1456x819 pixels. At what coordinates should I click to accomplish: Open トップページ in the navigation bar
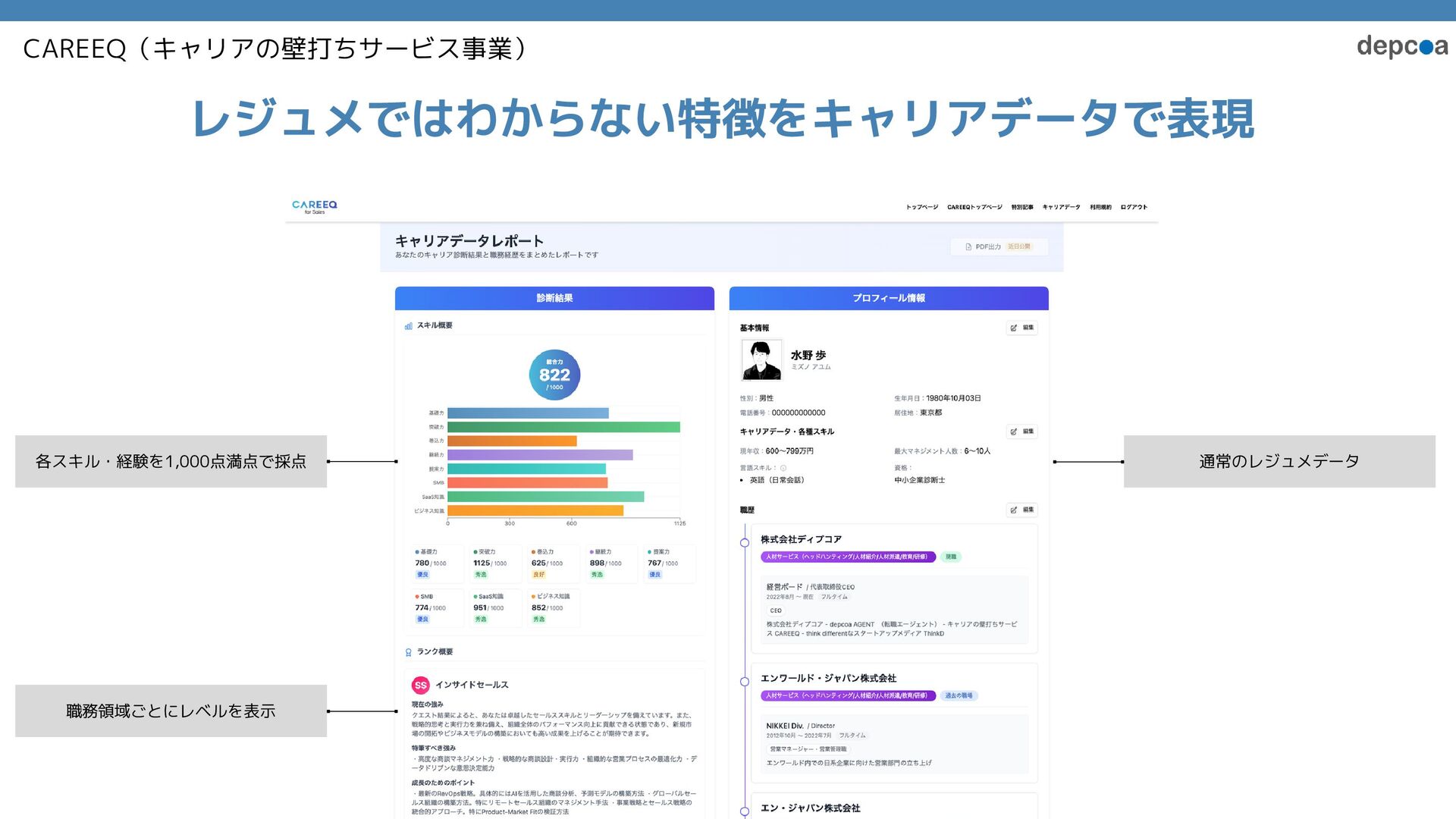tap(921, 207)
